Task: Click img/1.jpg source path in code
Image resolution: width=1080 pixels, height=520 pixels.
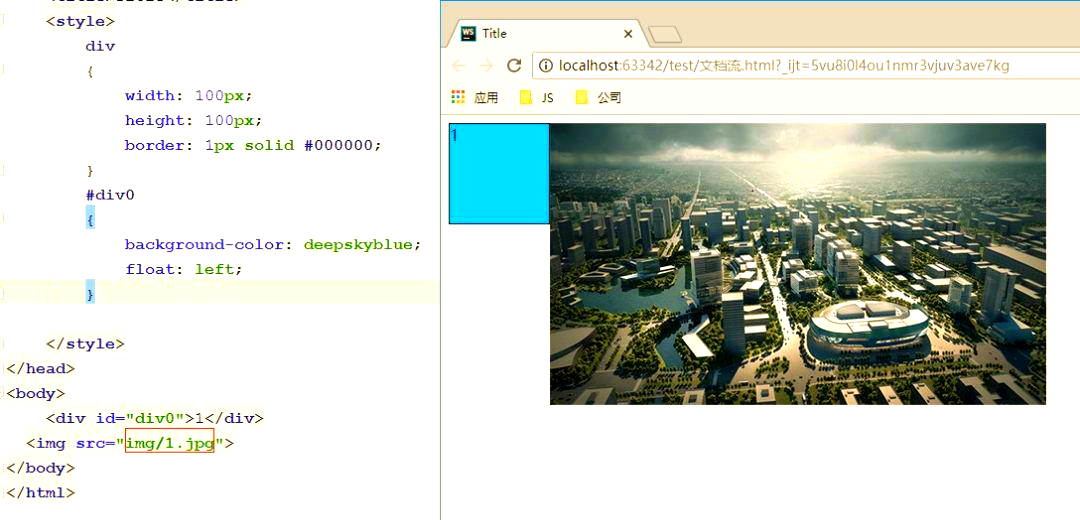Action: 170,443
